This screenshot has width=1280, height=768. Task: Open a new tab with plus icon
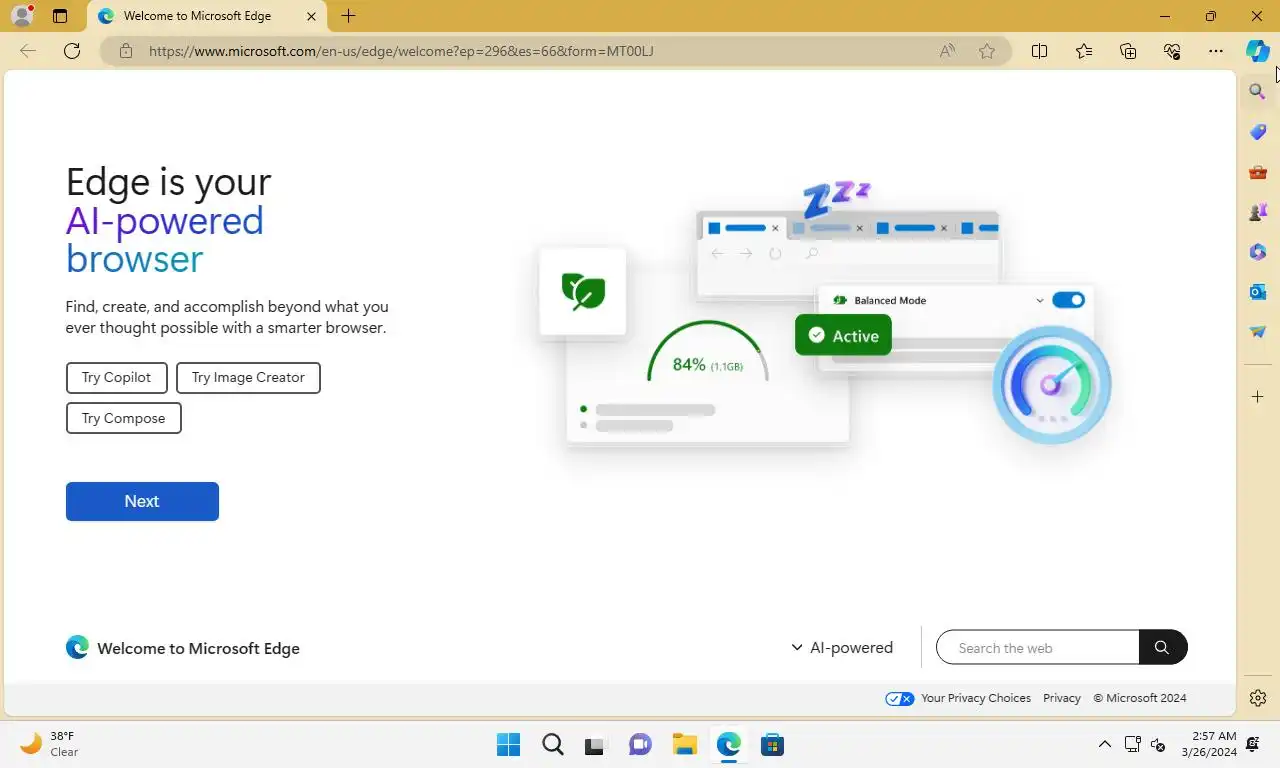tap(348, 16)
